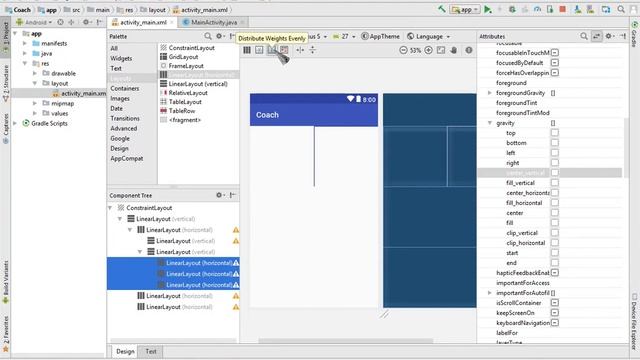Click the horizontal scrollbar below design preview
Screen dimensions: 640x360
[x=346, y=340]
